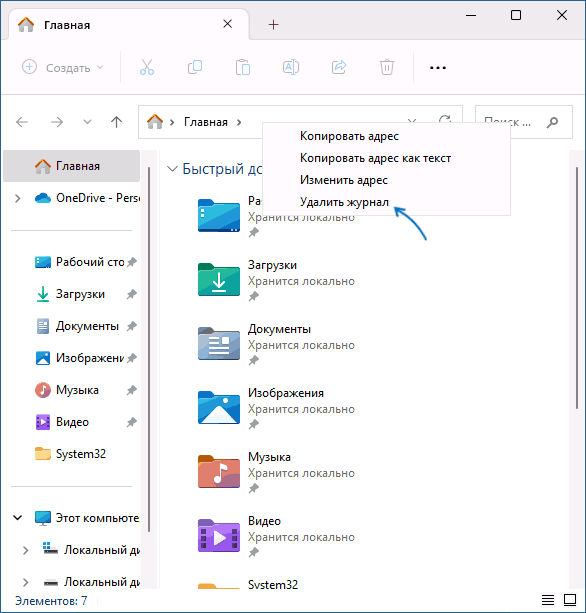Screen dimensions: 586x613
Task: Select Изображения label in main pane
Action: [x=286, y=393]
